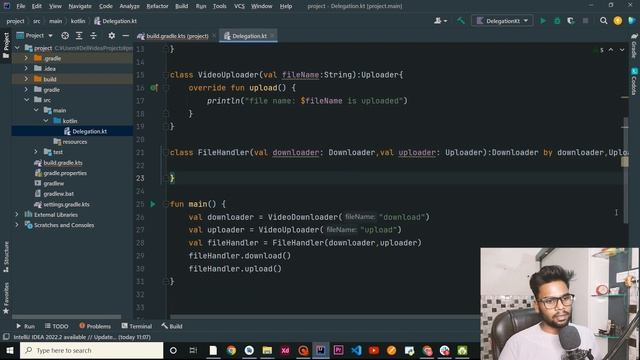Open Gradle side panel on right edge

click(634, 46)
